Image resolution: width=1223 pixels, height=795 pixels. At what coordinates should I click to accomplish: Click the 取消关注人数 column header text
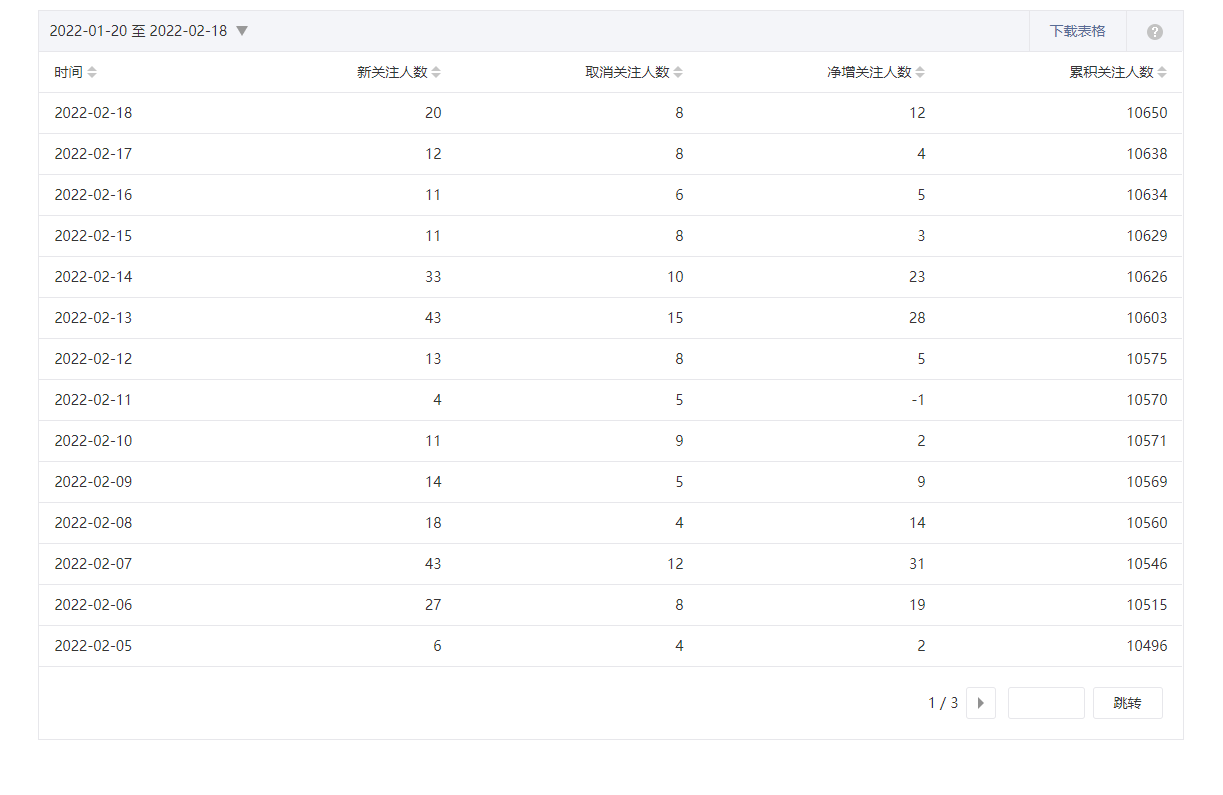[627, 72]
